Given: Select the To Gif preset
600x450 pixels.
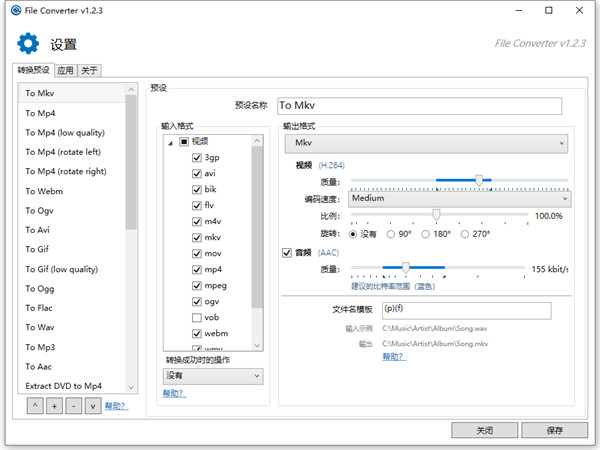Looking at the screenshot, I should click(72, 249).
